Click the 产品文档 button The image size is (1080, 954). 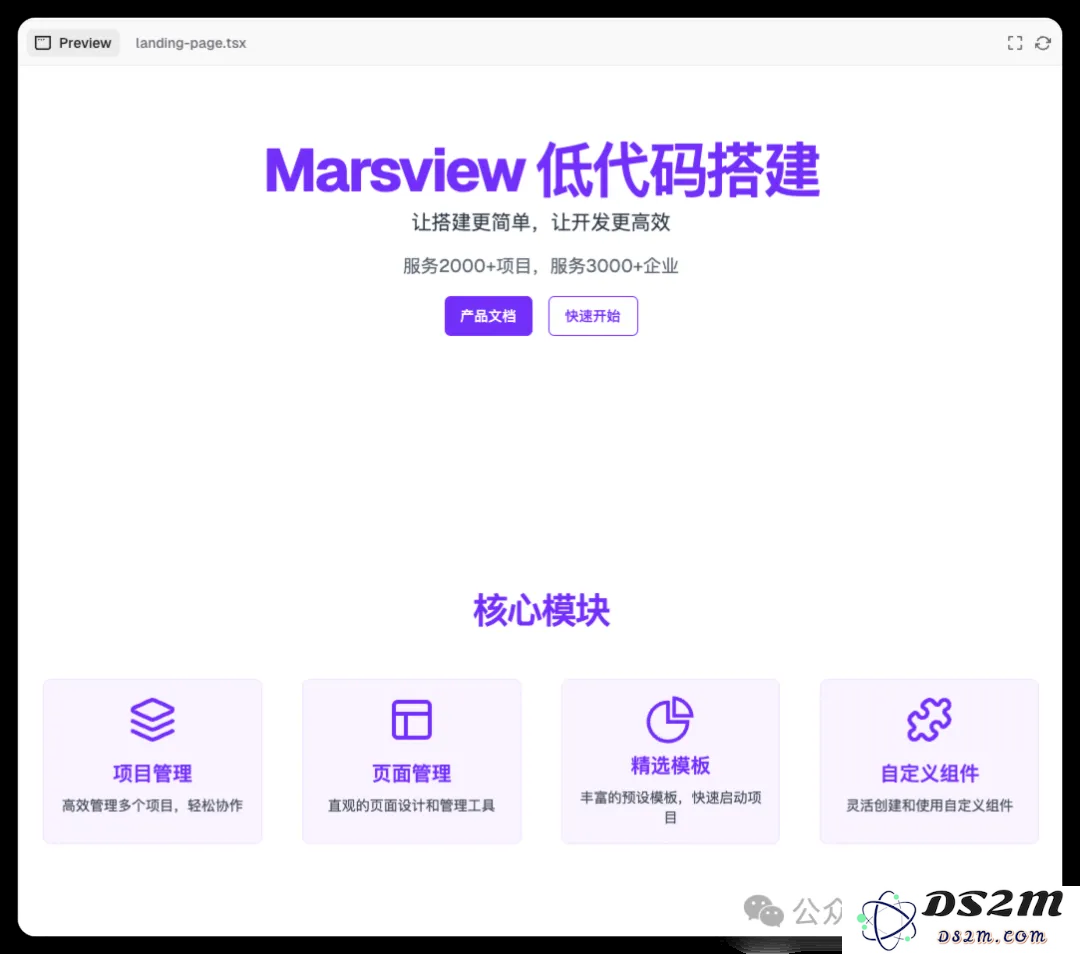tap(488, 316)
